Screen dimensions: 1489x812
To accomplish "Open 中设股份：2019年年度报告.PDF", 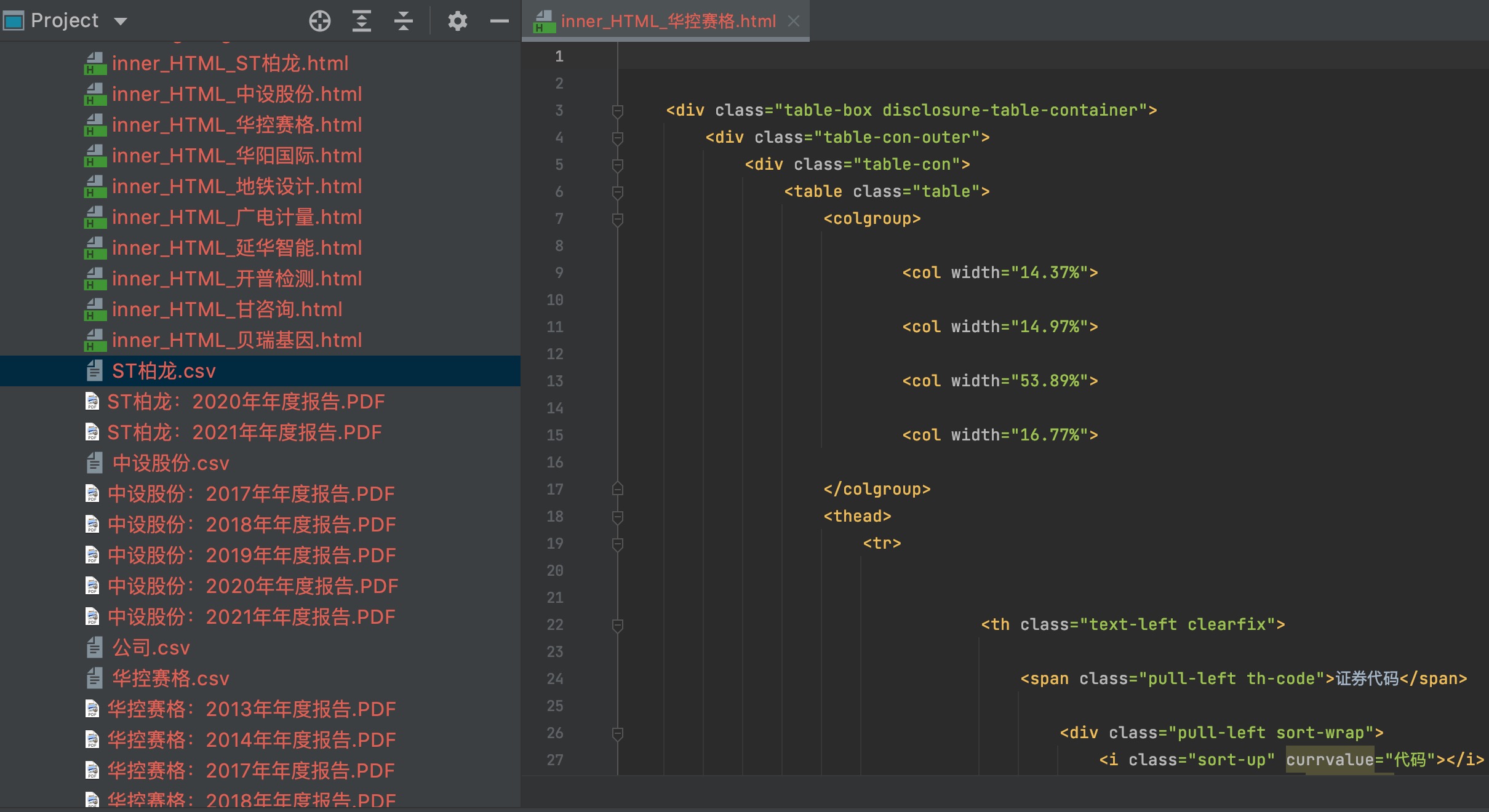I will pyautogui.click(x=251, y=555).
